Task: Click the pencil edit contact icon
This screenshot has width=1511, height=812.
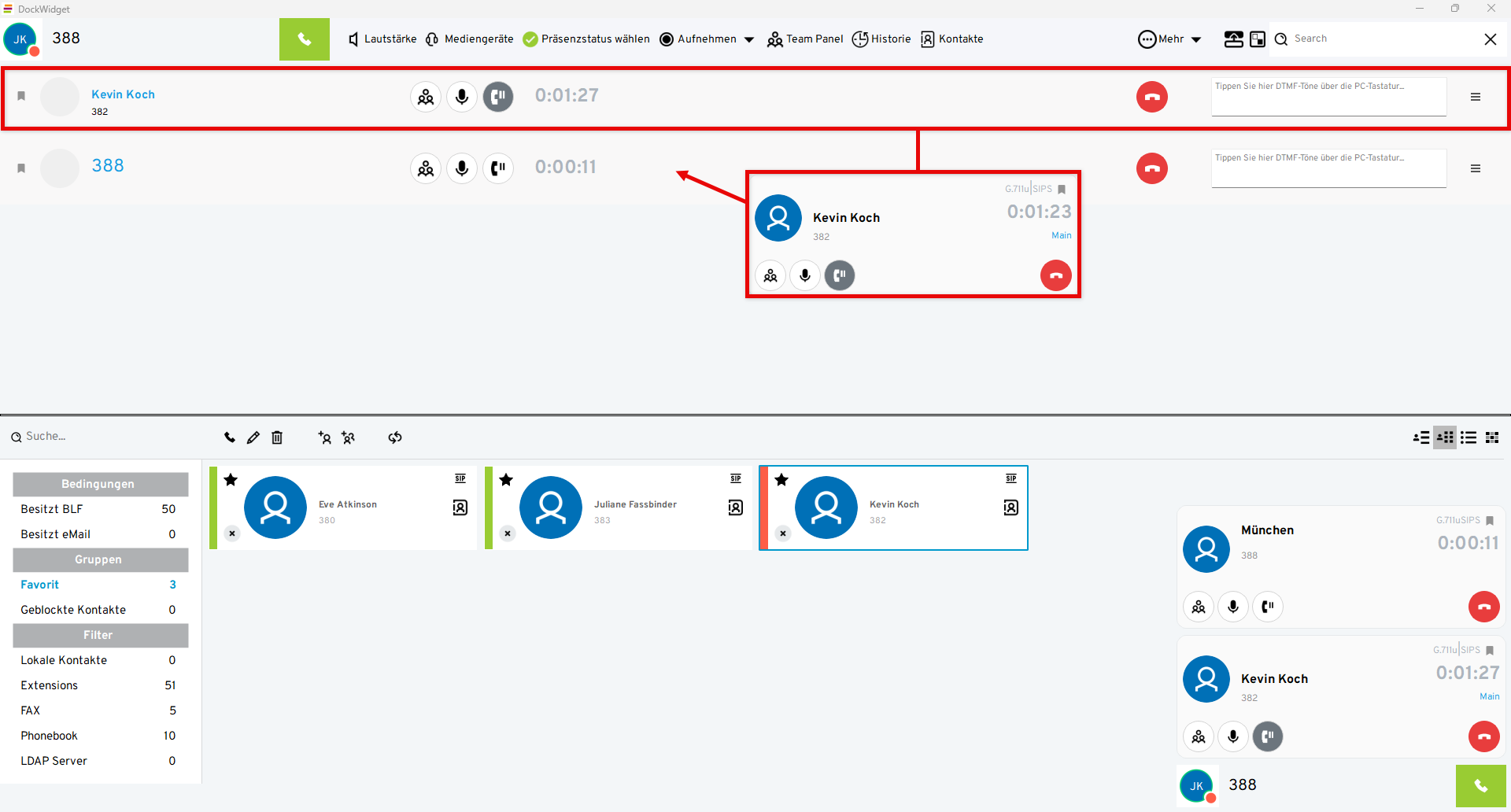Action: pos(253,437)
